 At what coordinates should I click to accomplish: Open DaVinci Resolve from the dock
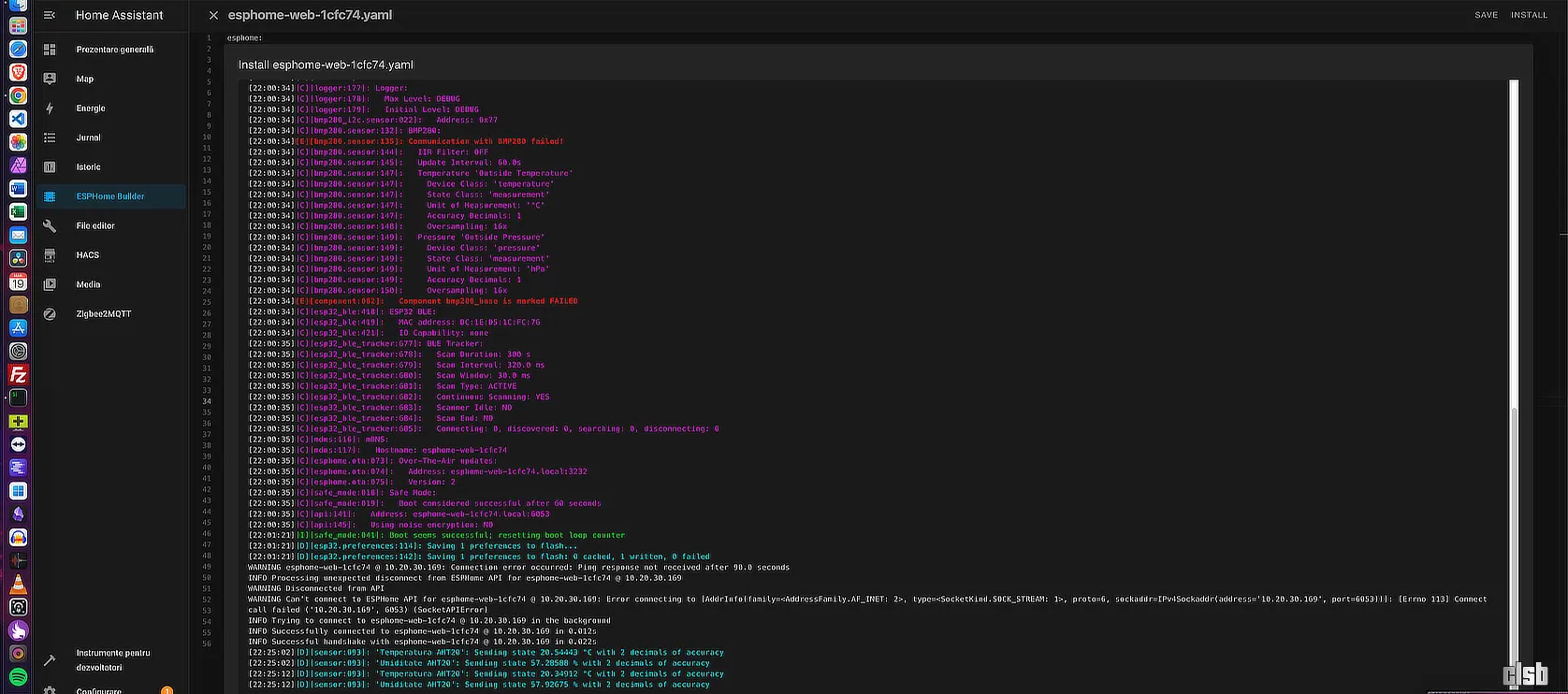pos(18,258)
